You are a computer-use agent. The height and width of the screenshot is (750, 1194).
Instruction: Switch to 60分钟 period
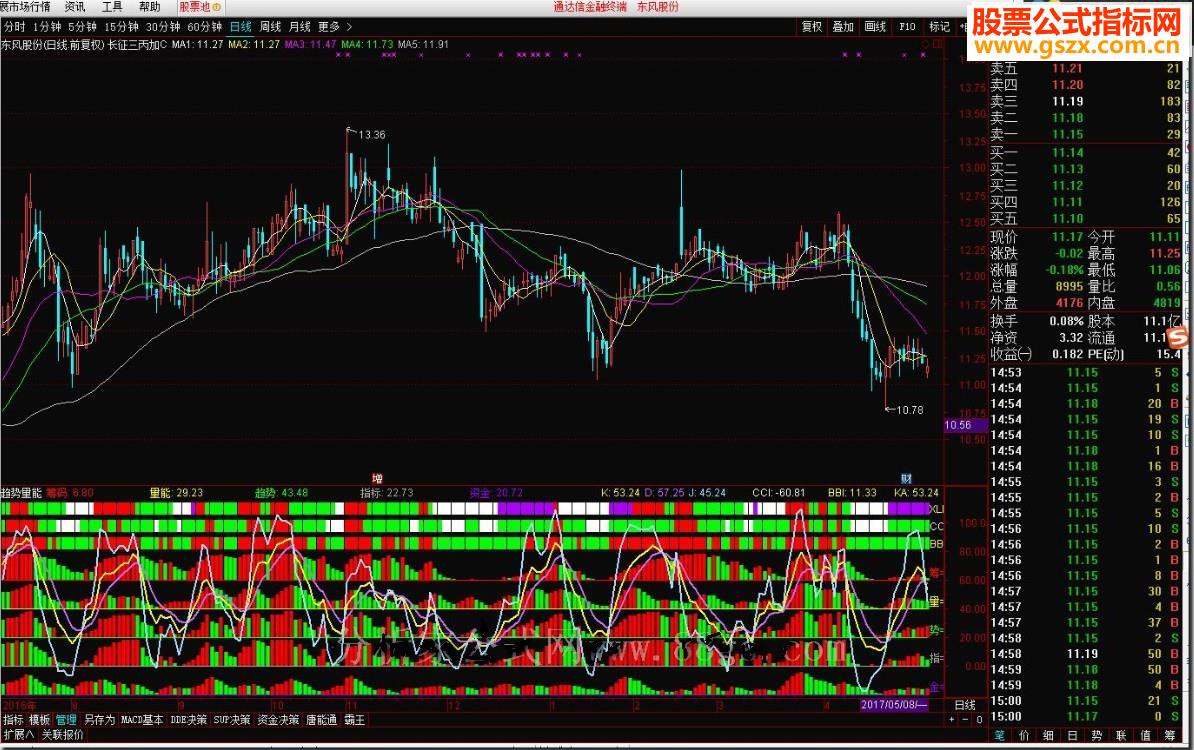(204, 27)
